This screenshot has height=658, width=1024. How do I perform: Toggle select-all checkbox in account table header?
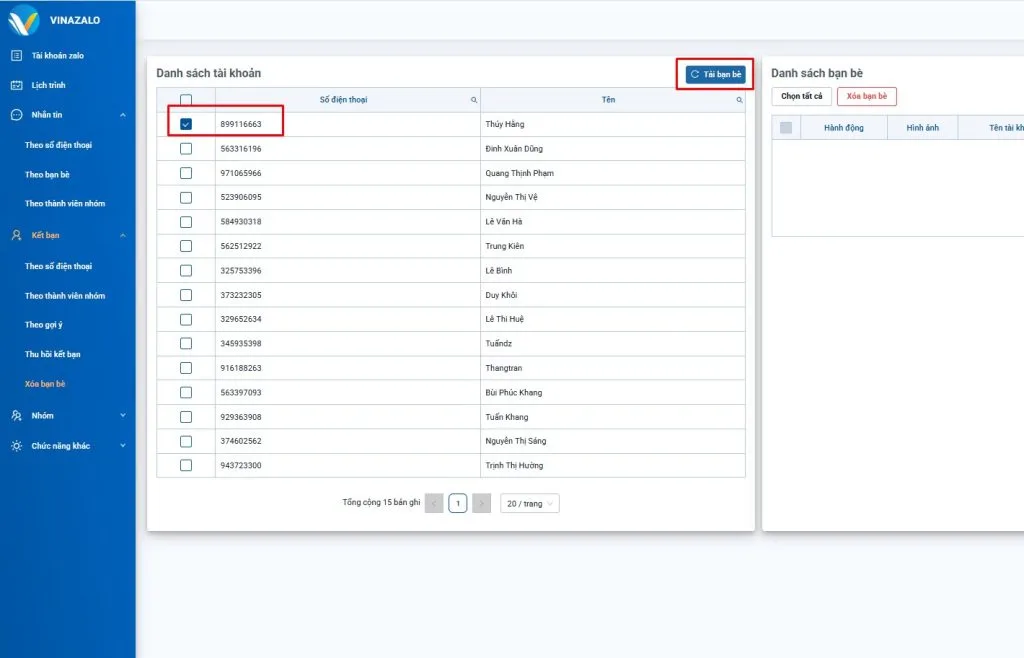(x=186, y=100)
